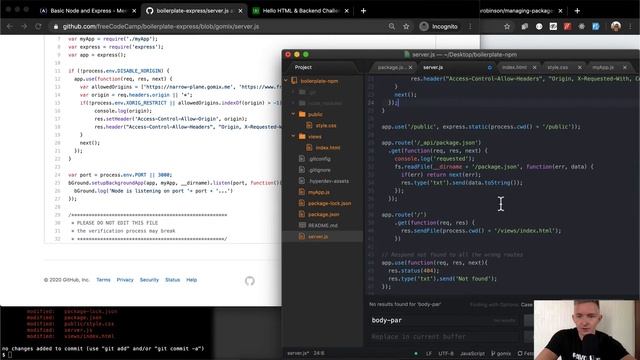Collapse the boilerplate-npm root folder
The width and height of the screenshot is (640, 360).
[286, 81]
